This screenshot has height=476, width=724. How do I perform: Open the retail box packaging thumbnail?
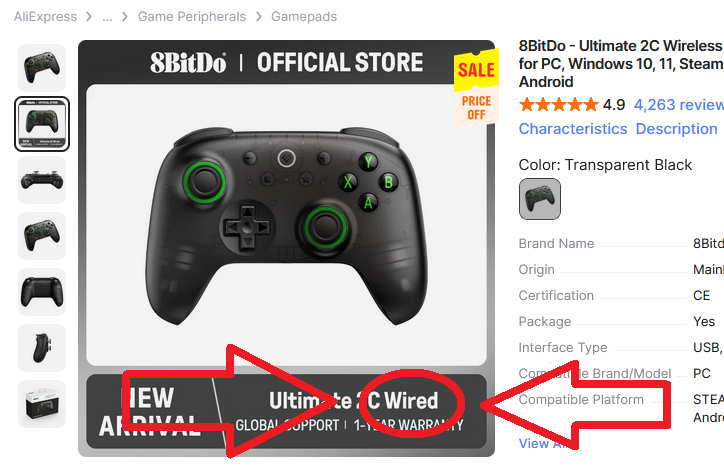pyautogui.click(x=42, y=404)
